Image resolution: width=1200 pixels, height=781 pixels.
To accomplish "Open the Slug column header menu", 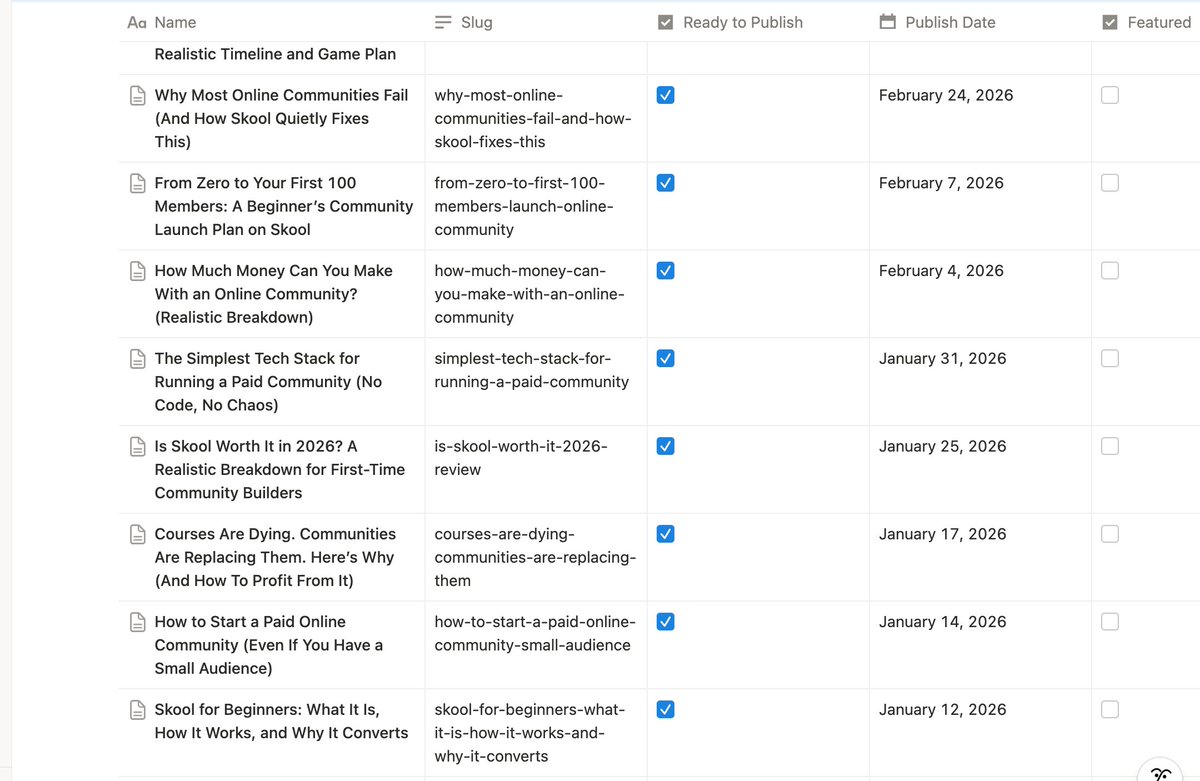I will [536, 22].
